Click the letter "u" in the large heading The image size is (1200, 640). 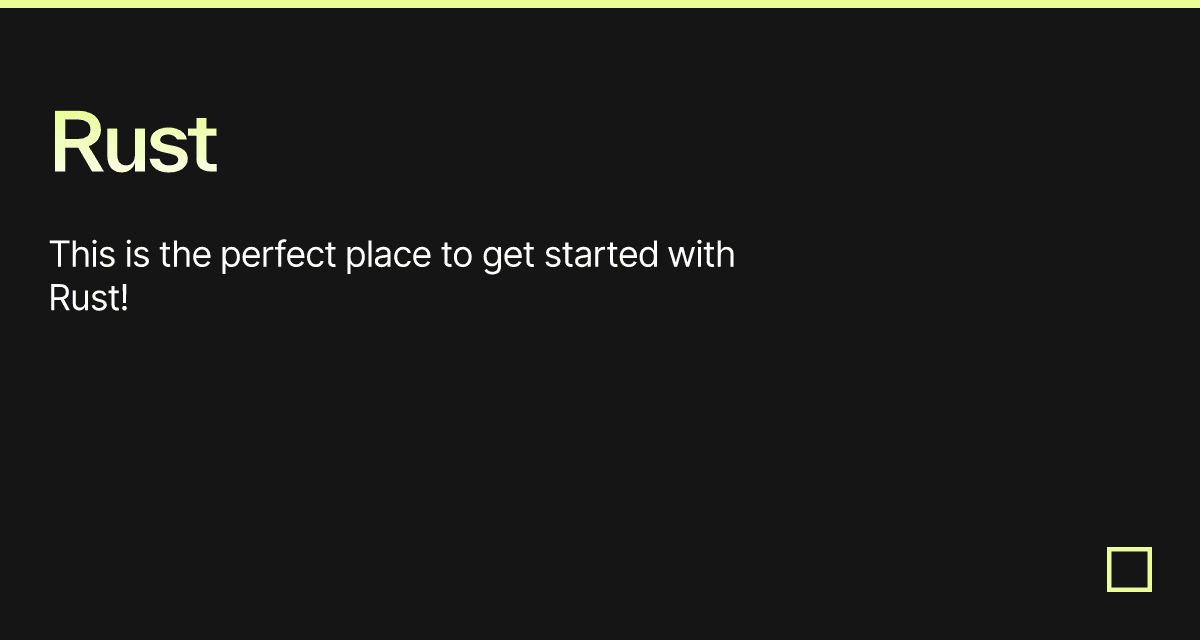(x=121, y=150)
